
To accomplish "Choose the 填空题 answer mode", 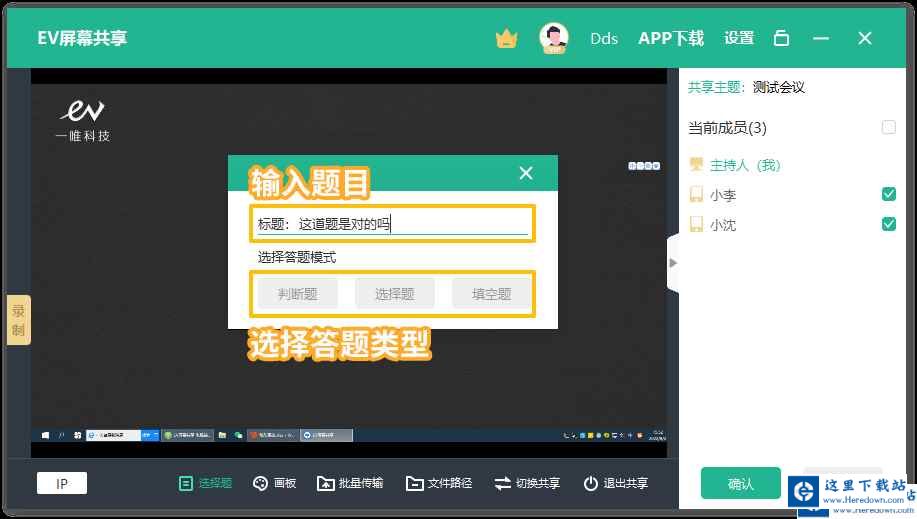I will 491,294.
